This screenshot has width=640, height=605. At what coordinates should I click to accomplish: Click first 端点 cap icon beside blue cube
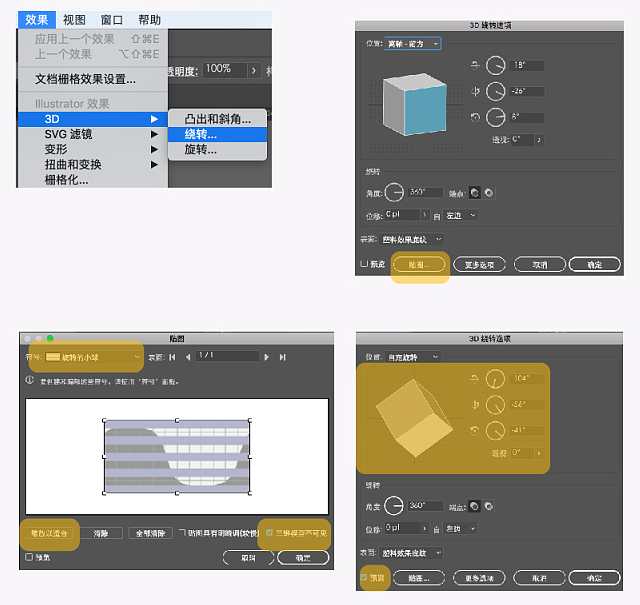tap(474, 192)
